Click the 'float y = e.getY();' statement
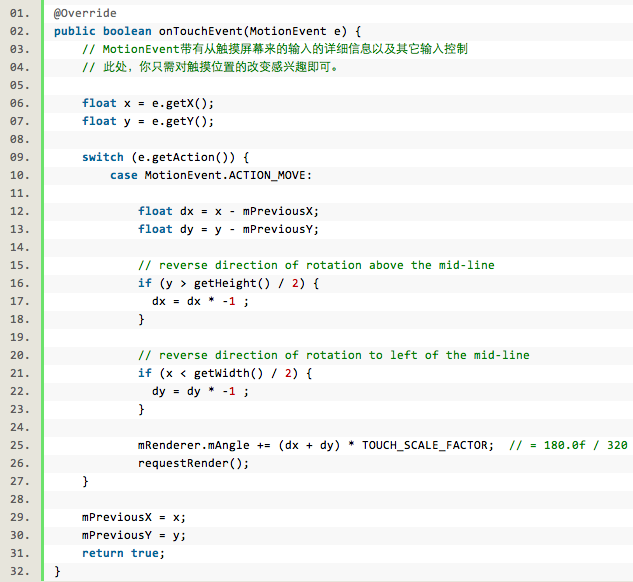This screenshot has height=582, width=633. pos(148,121)
